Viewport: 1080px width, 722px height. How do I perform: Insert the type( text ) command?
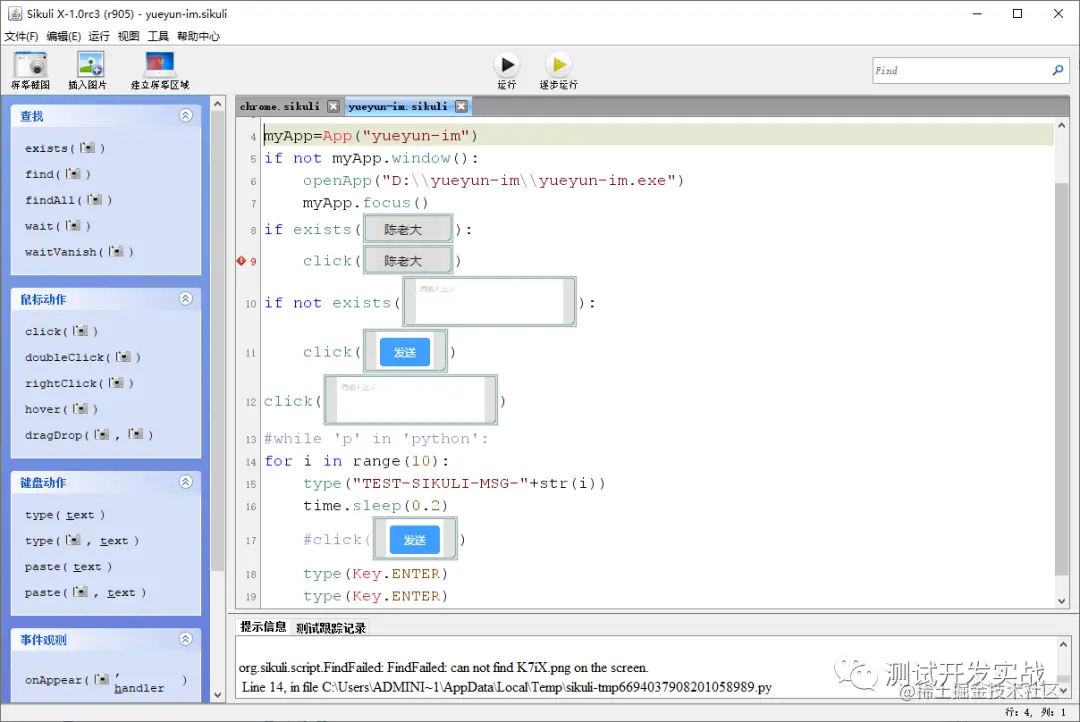[x=65, y=515]
